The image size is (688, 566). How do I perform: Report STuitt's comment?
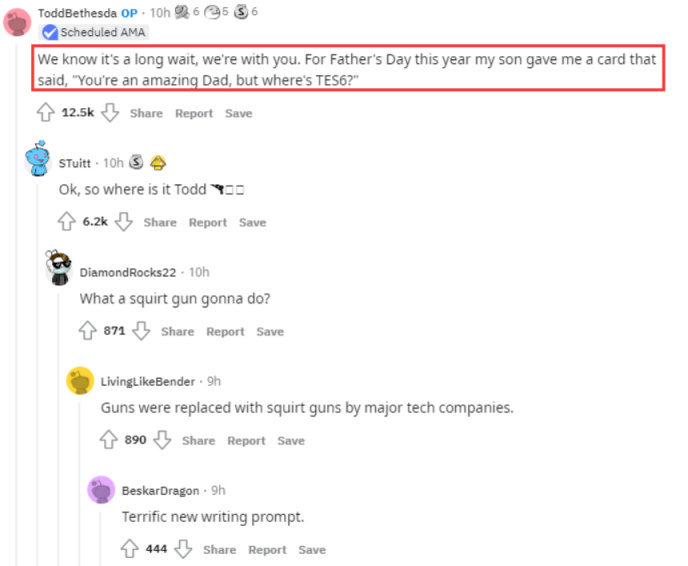(208, 222)
